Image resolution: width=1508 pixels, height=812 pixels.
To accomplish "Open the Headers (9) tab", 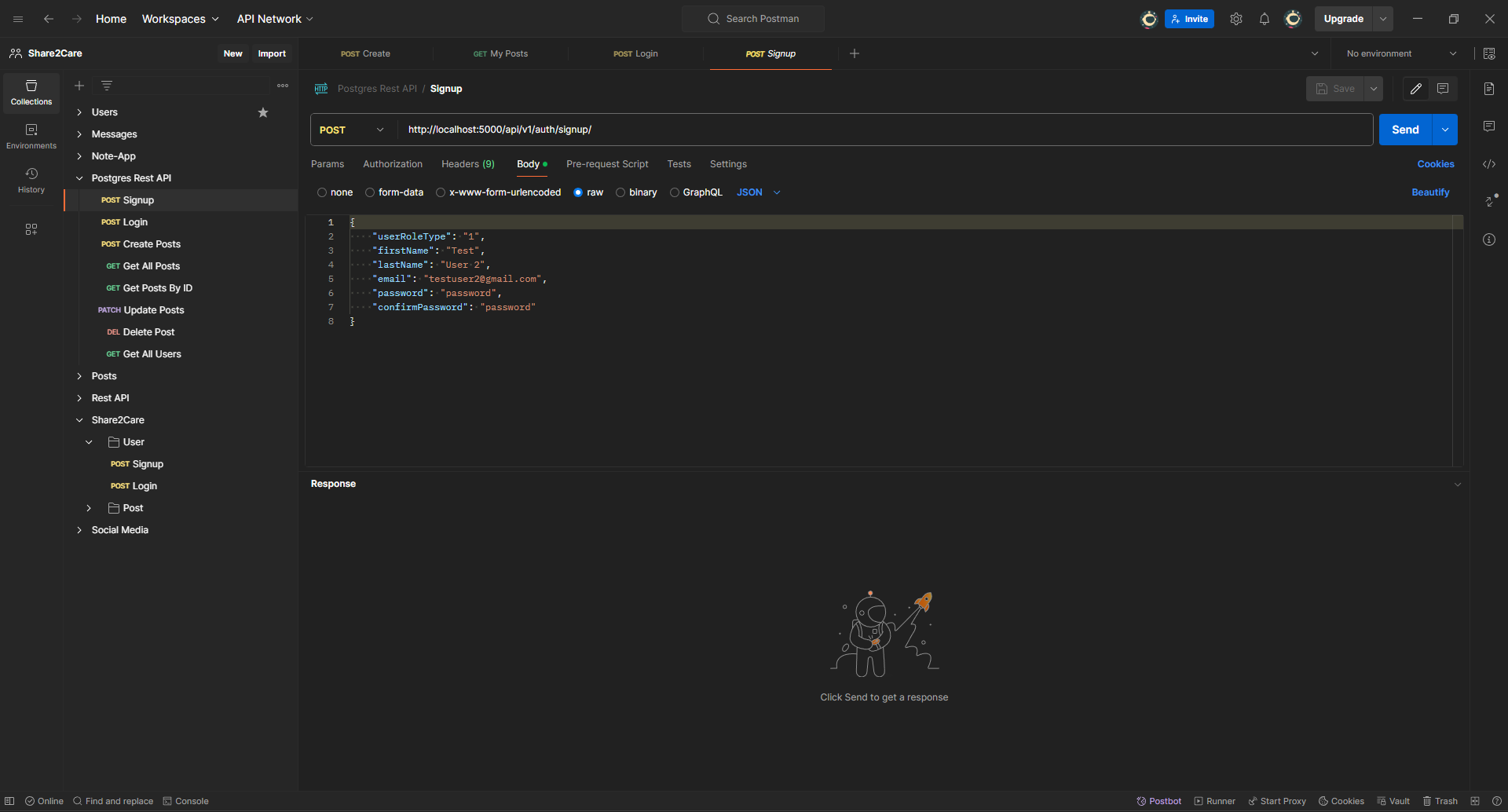I will 468,164.
